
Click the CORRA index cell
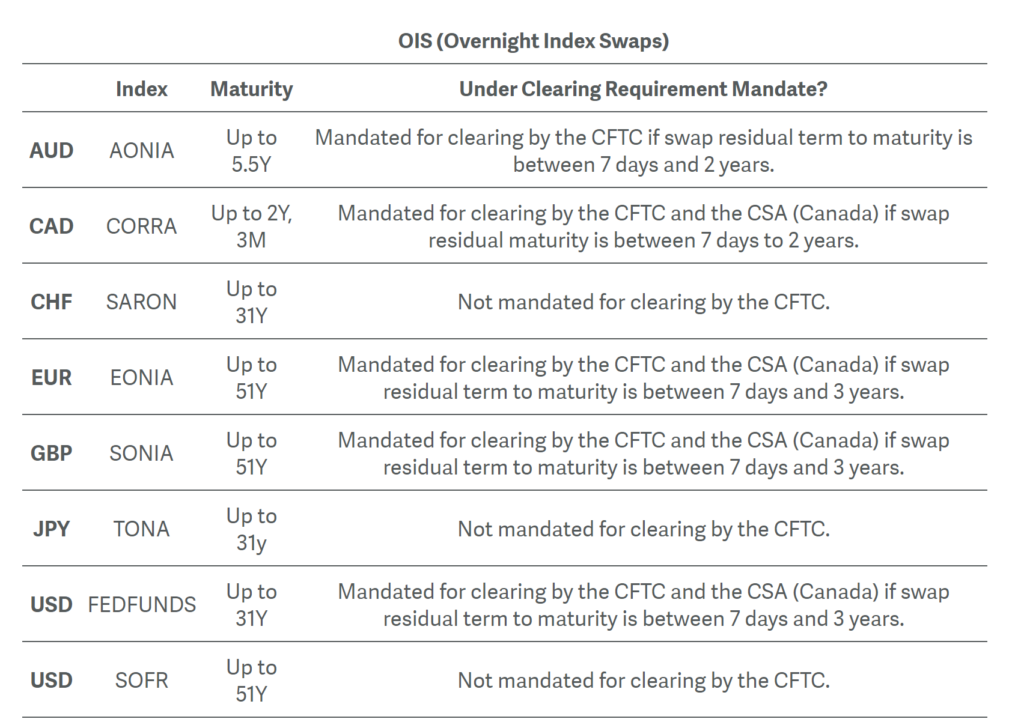click(141, 226)
